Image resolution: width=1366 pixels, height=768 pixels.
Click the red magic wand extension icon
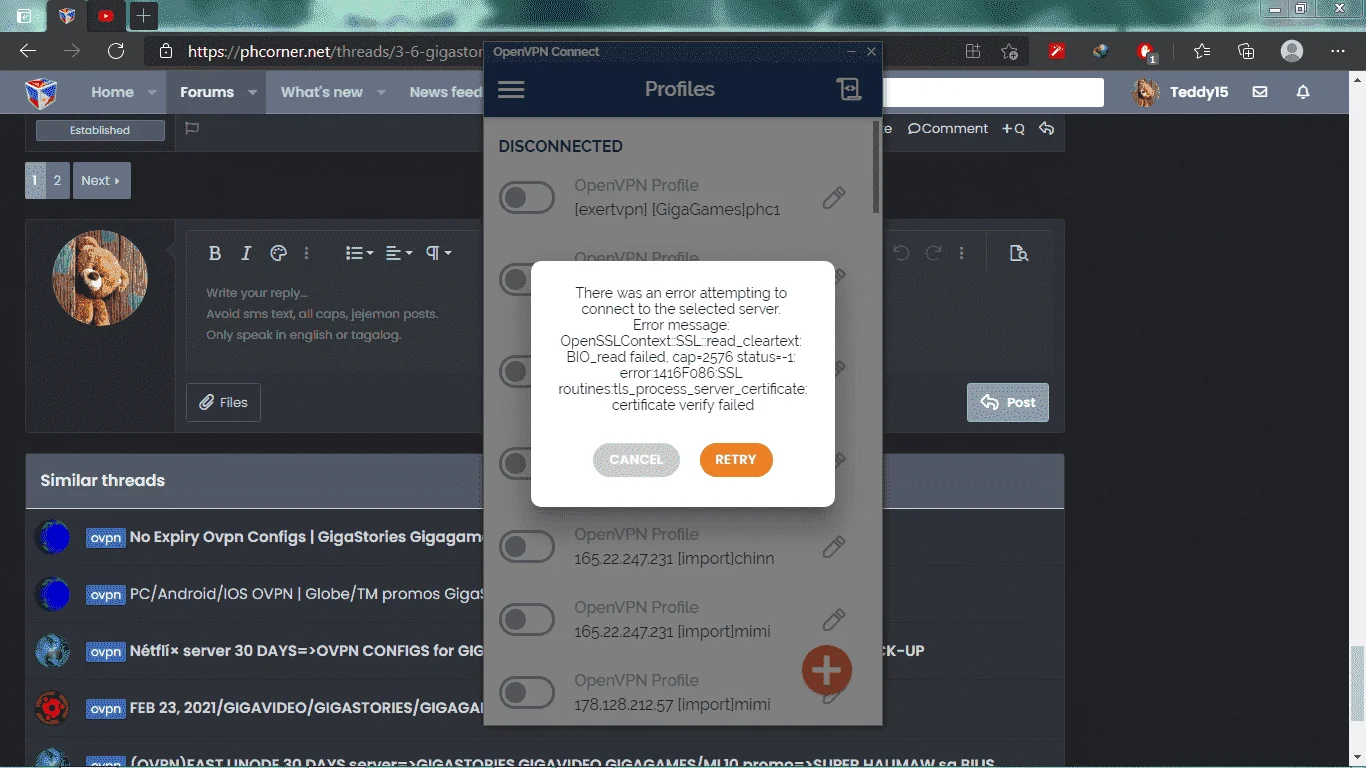click(x=1057, y=51)
